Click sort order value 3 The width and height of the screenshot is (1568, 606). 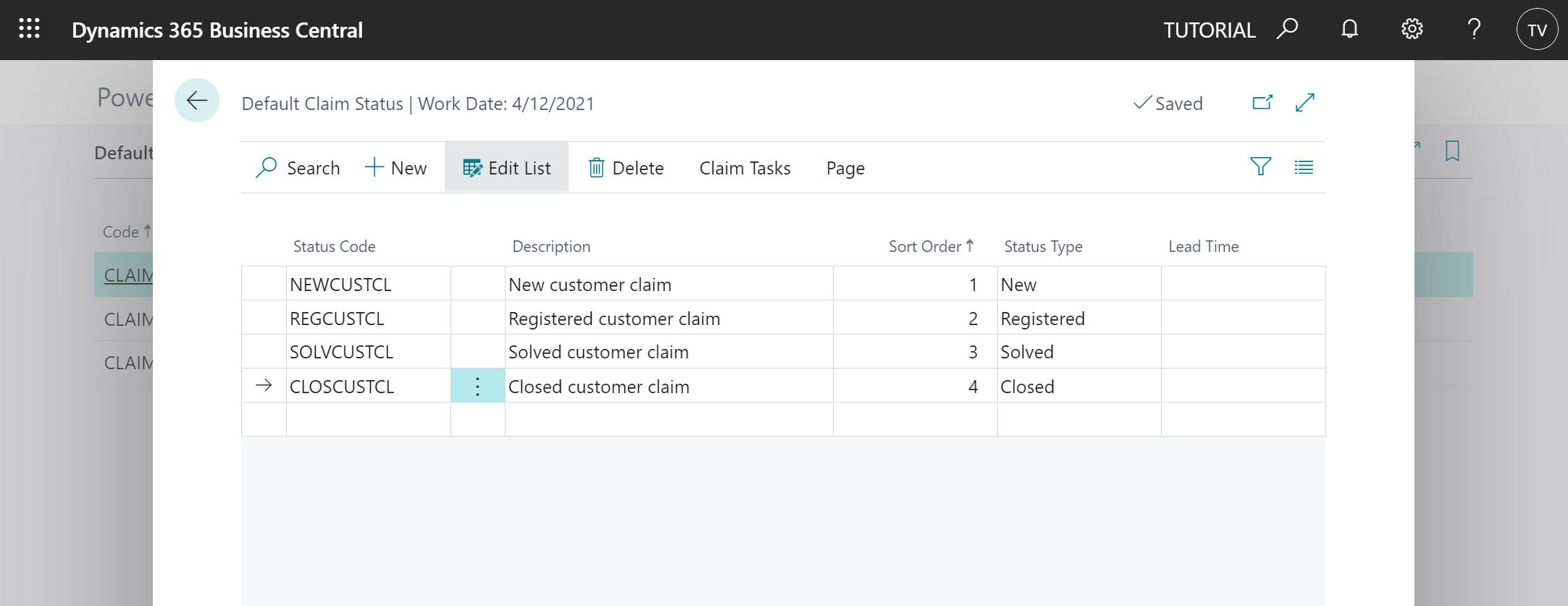[x=915, y=352]
